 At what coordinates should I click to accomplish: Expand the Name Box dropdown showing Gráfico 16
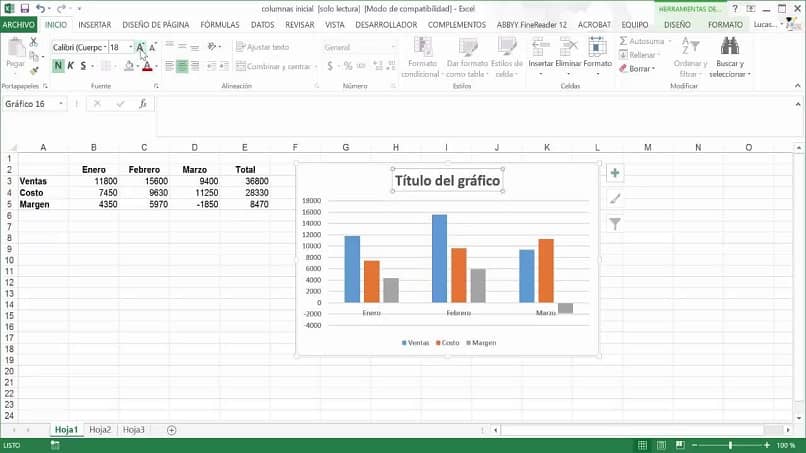[61, 104]
